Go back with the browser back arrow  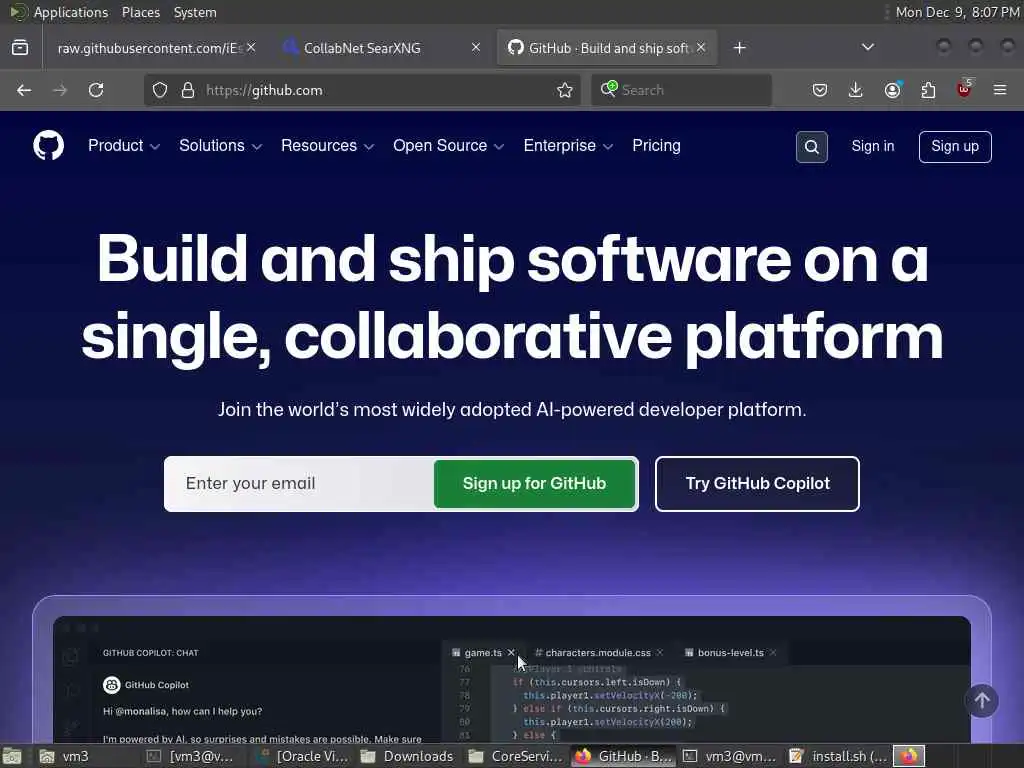pyautogui.click(x=24, y=90)
